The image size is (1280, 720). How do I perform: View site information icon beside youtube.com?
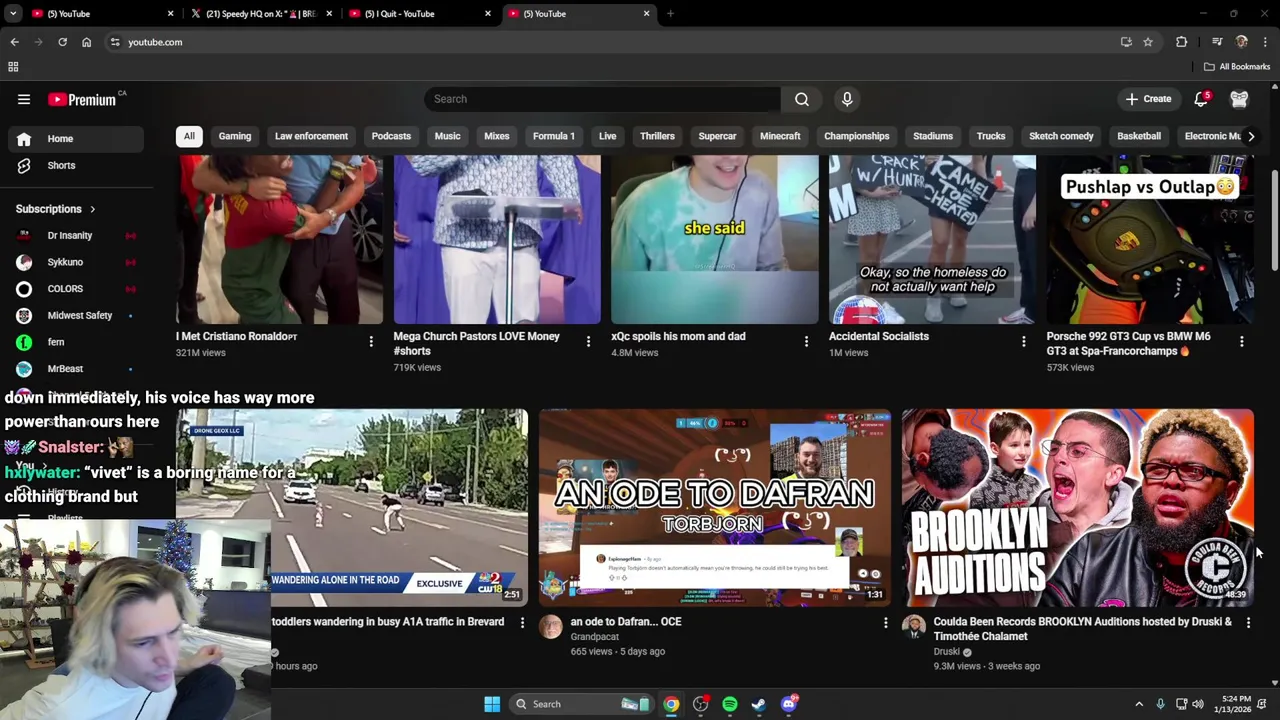[x=115, y=42]
